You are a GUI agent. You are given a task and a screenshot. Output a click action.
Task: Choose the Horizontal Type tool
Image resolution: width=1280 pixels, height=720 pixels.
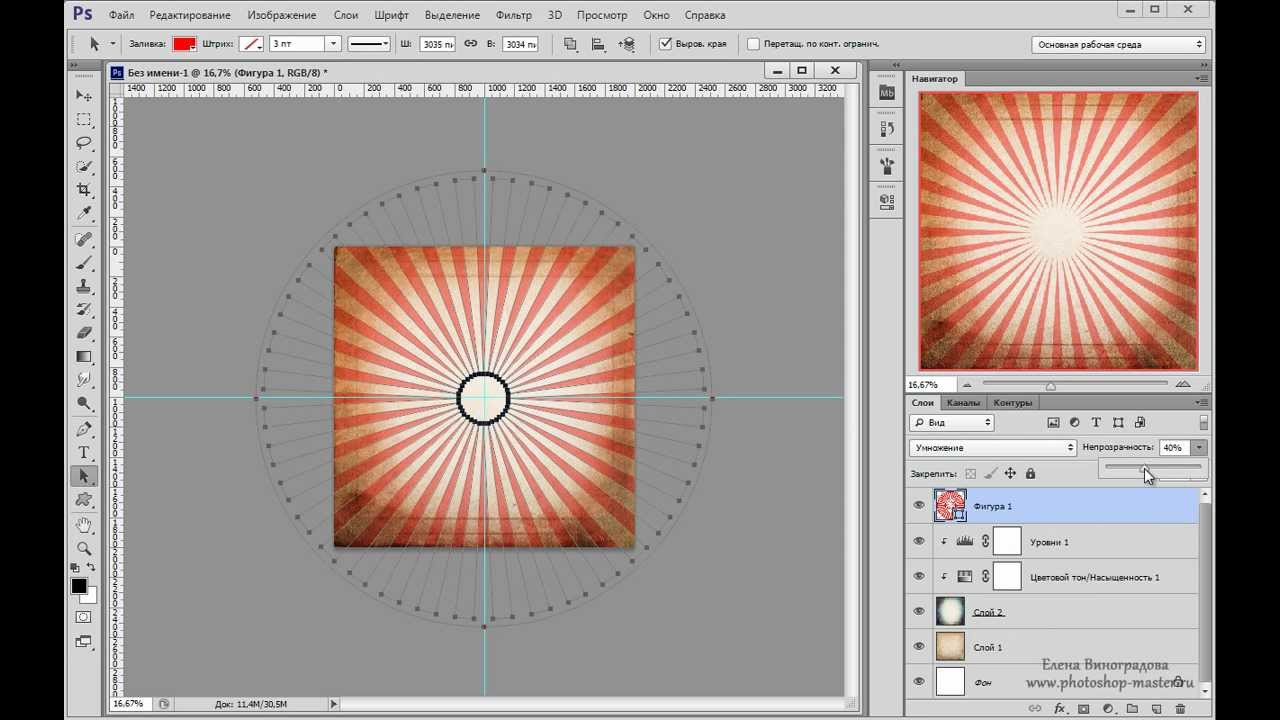pos(84,453)
